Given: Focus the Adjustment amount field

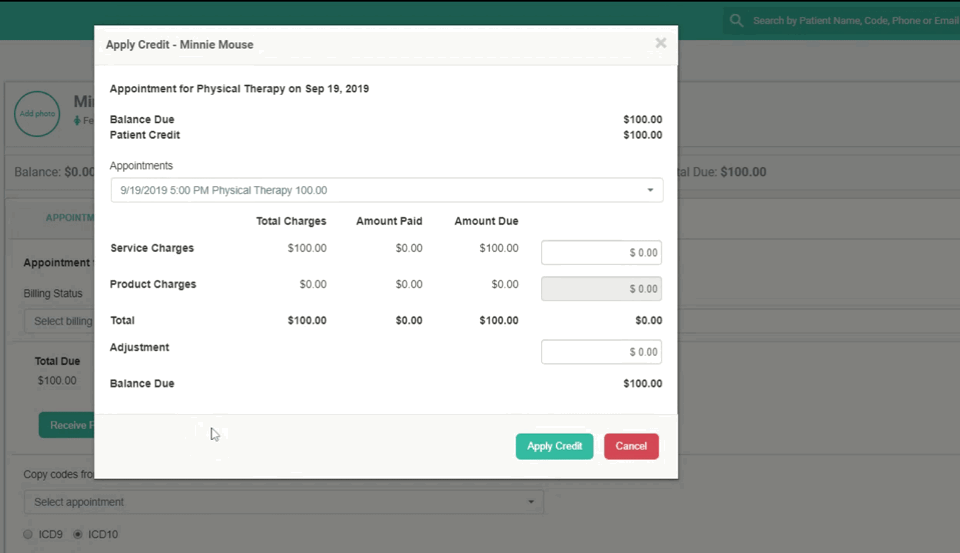Looking at the screenshot, I should tap(601, 352).
